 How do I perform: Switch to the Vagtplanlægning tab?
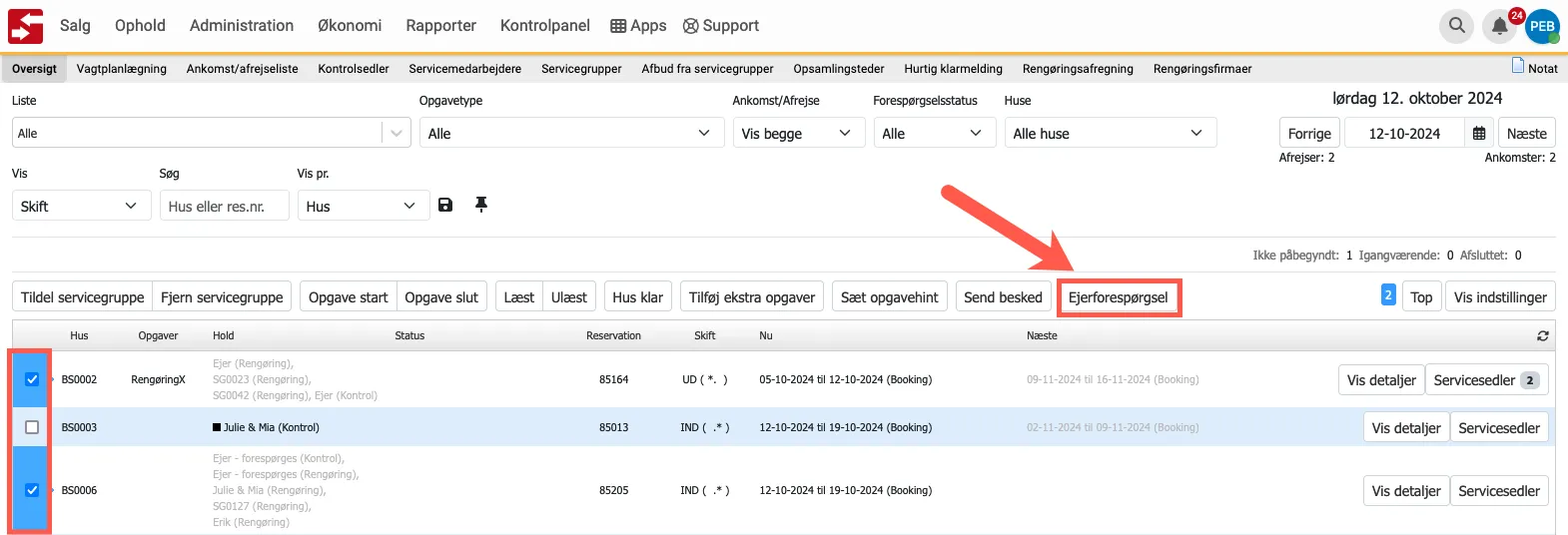click(x=122, y=69)
